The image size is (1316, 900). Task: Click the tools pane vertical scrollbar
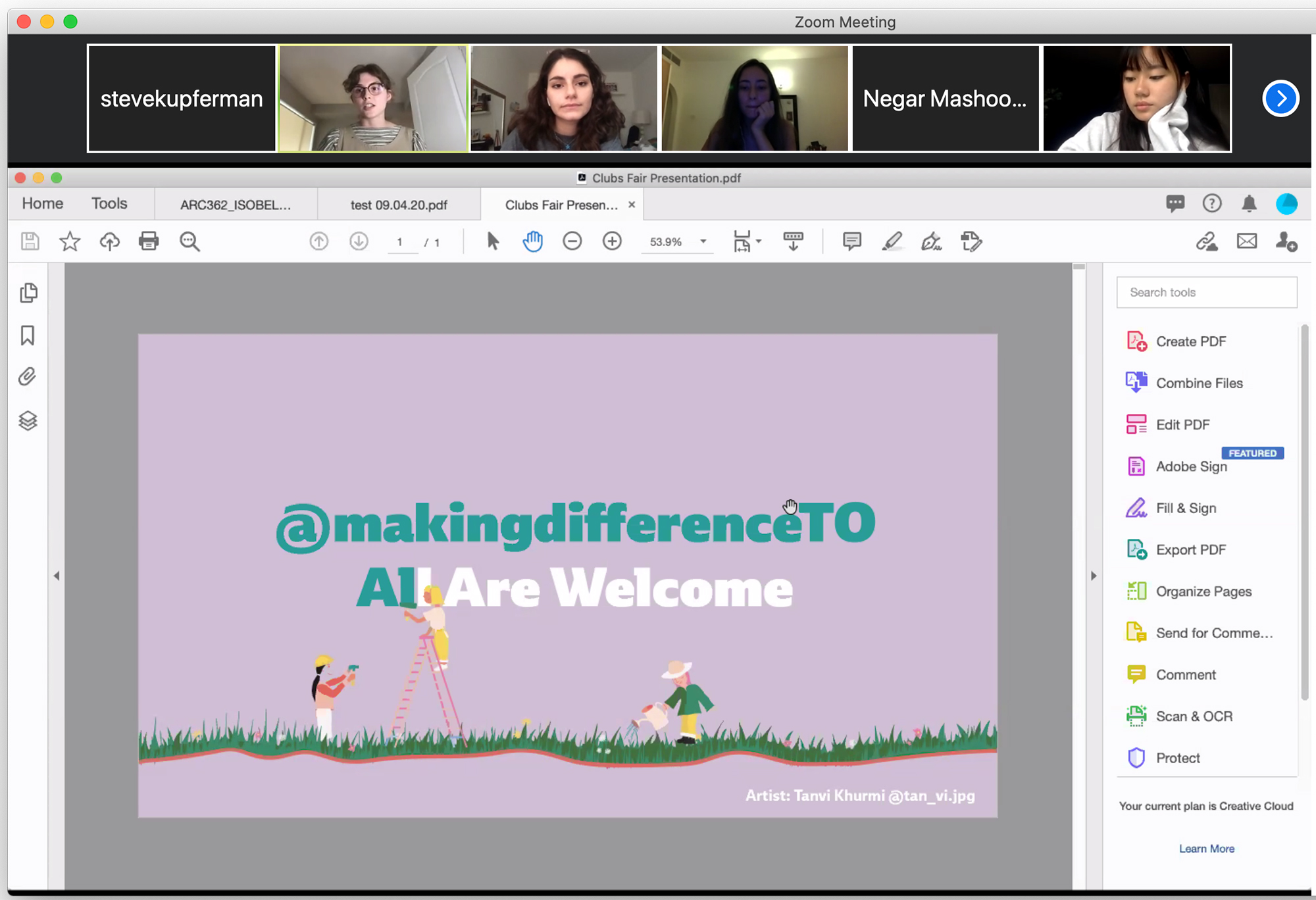[x=1304, y=513]
